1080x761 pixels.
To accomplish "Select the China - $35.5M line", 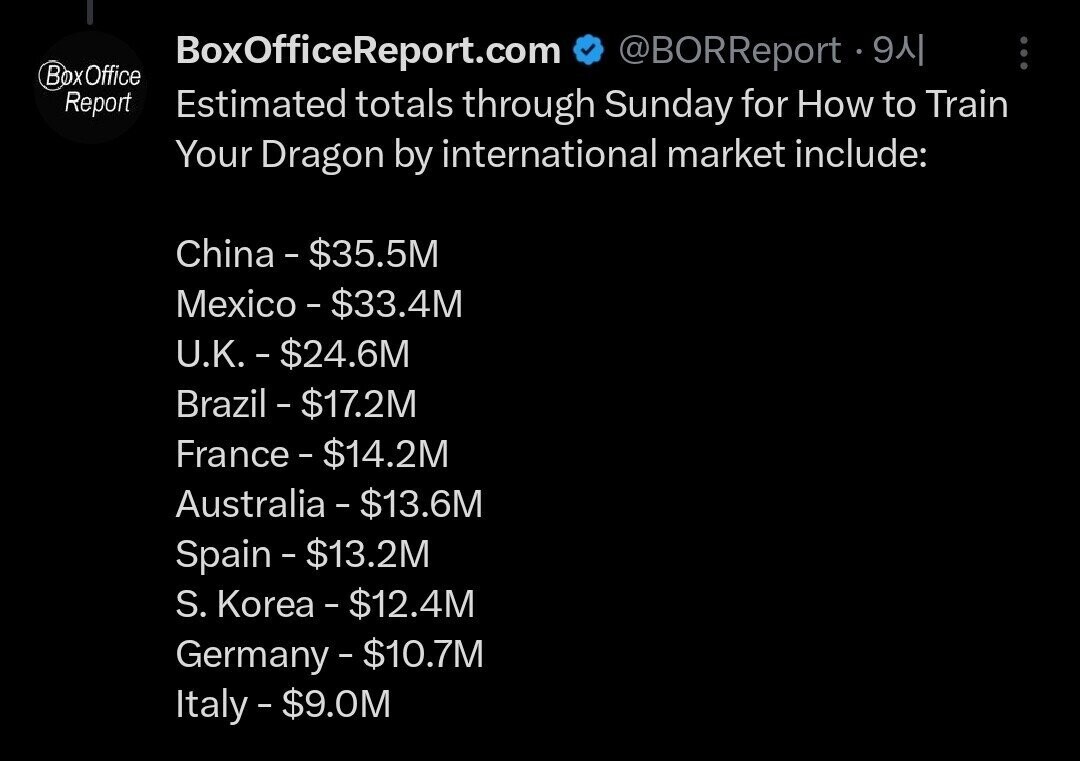I will [307, 254].
